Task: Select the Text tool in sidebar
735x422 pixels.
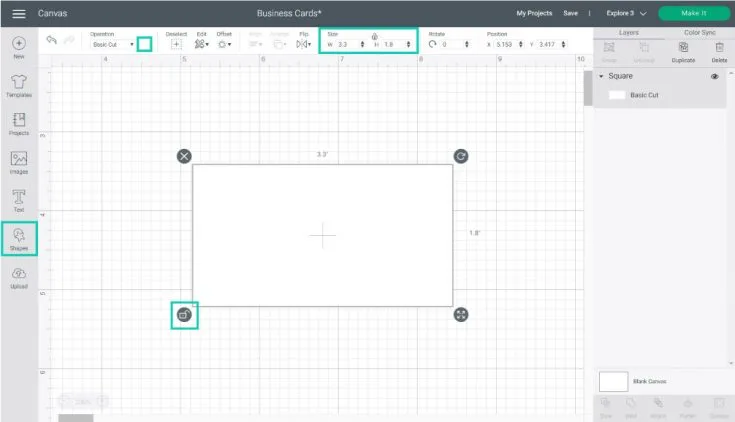Action: (x=19, y=198)
